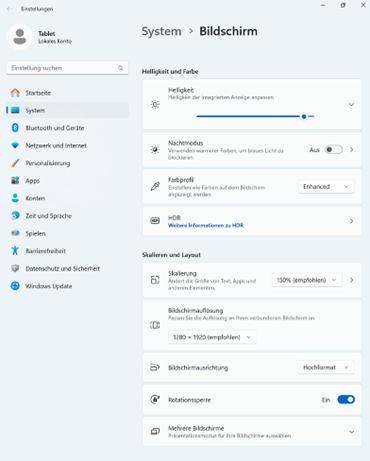Click the Konten label in sidebar
Viewport: 370px width, 461px height.
tap(35, 198)
